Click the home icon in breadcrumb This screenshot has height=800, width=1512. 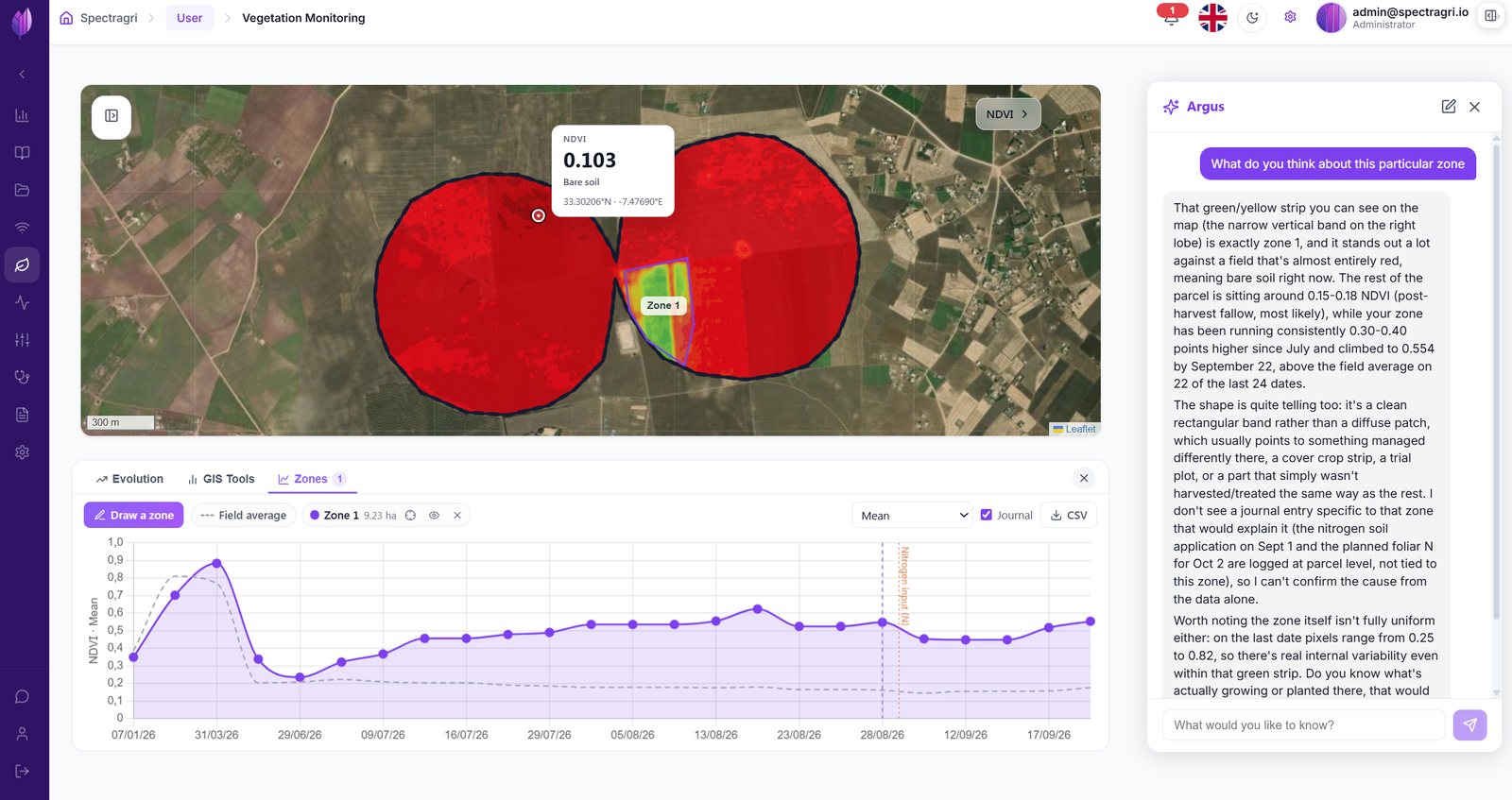click(x=66, y=18)
